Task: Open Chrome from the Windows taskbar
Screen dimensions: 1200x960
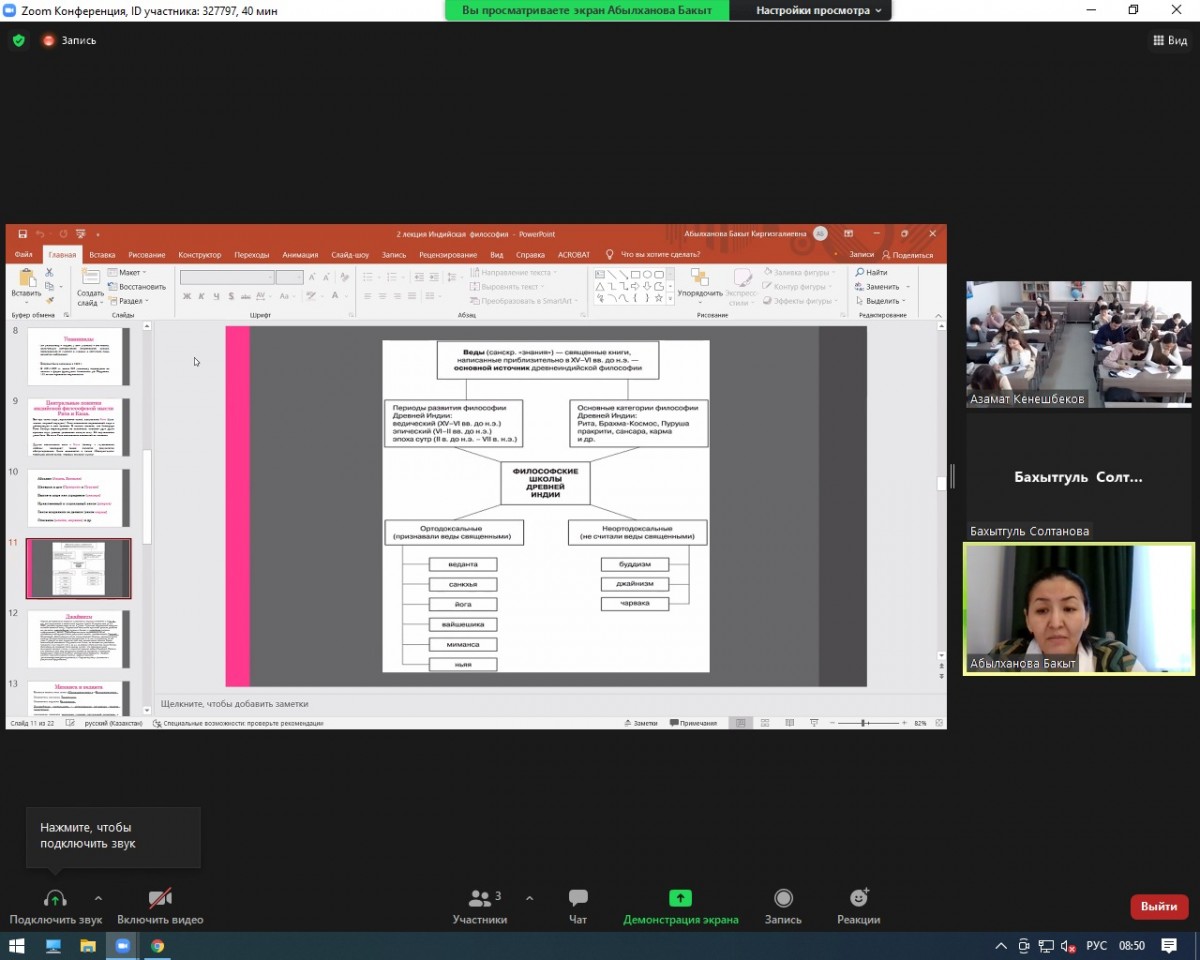Action: tap(158, 945)
